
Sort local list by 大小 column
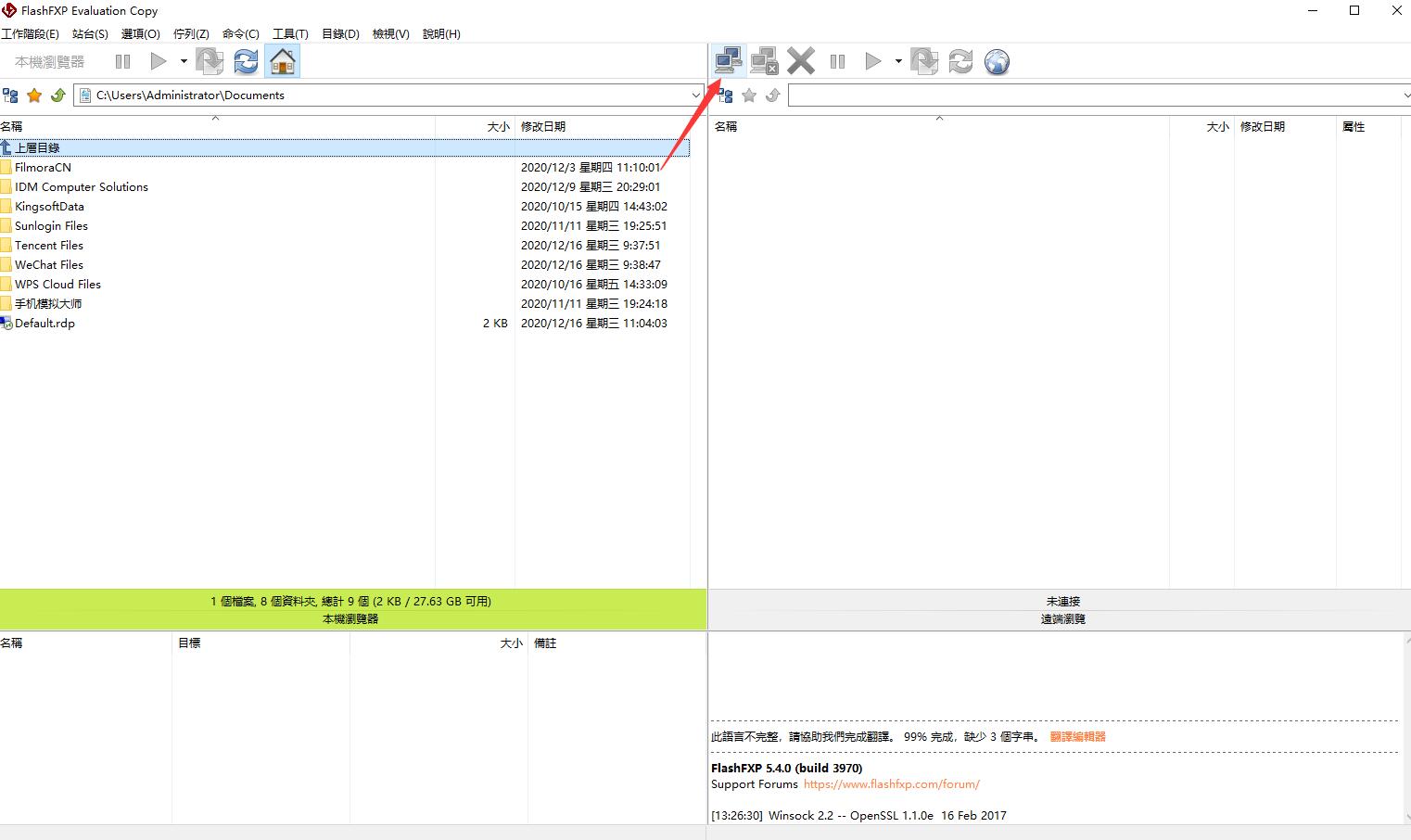coord(475,126)
